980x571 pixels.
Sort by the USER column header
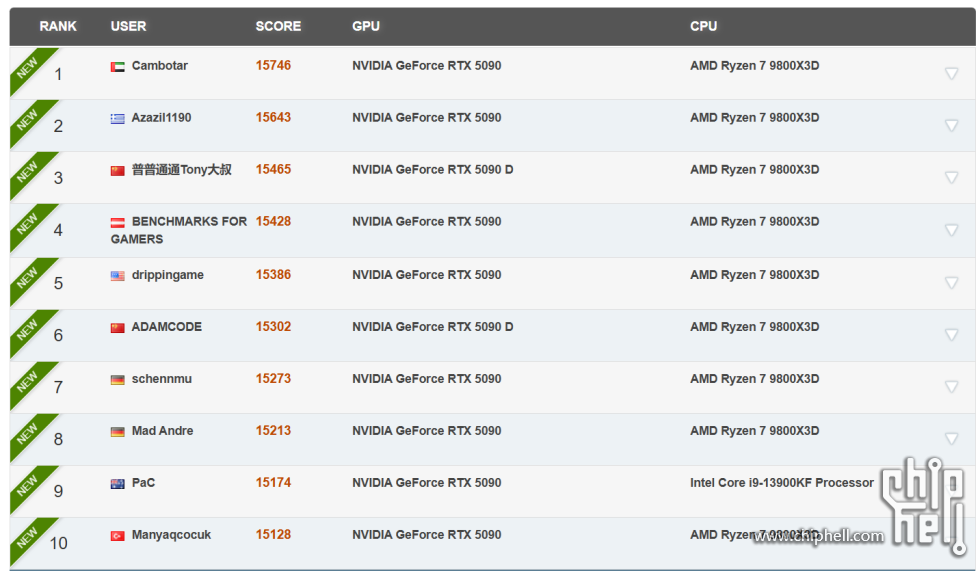click(x=128, y=26)
